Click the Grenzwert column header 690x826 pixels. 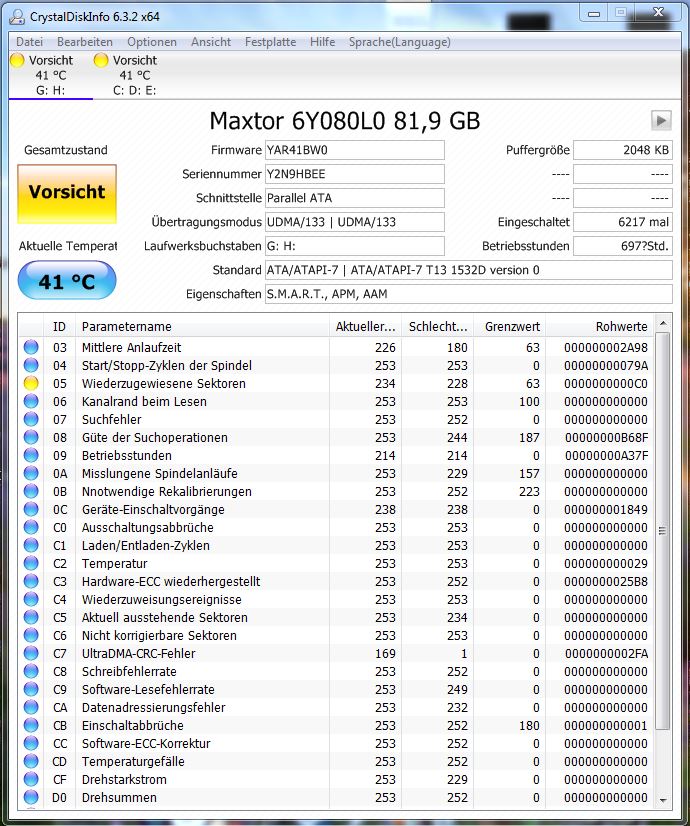point(510,327)
